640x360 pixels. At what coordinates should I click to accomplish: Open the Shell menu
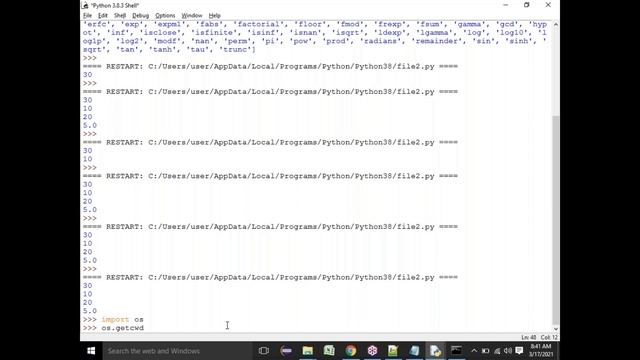(120, 16)
